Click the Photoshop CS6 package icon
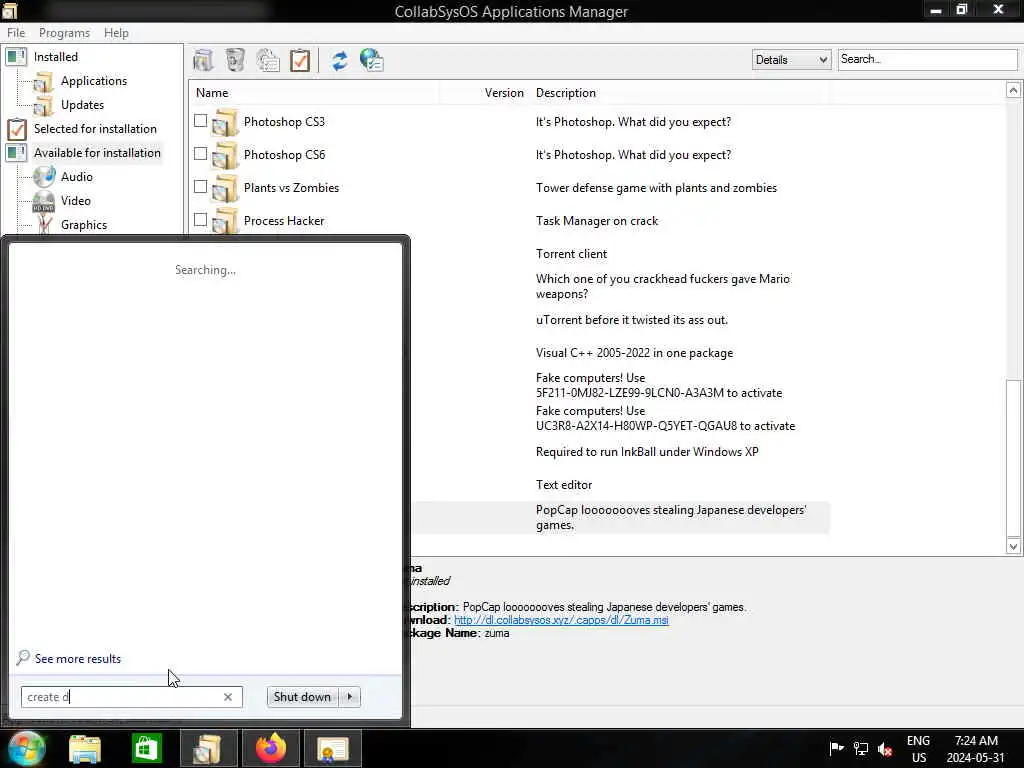This screenshot has height=768, width=1024. coord(225,155)
